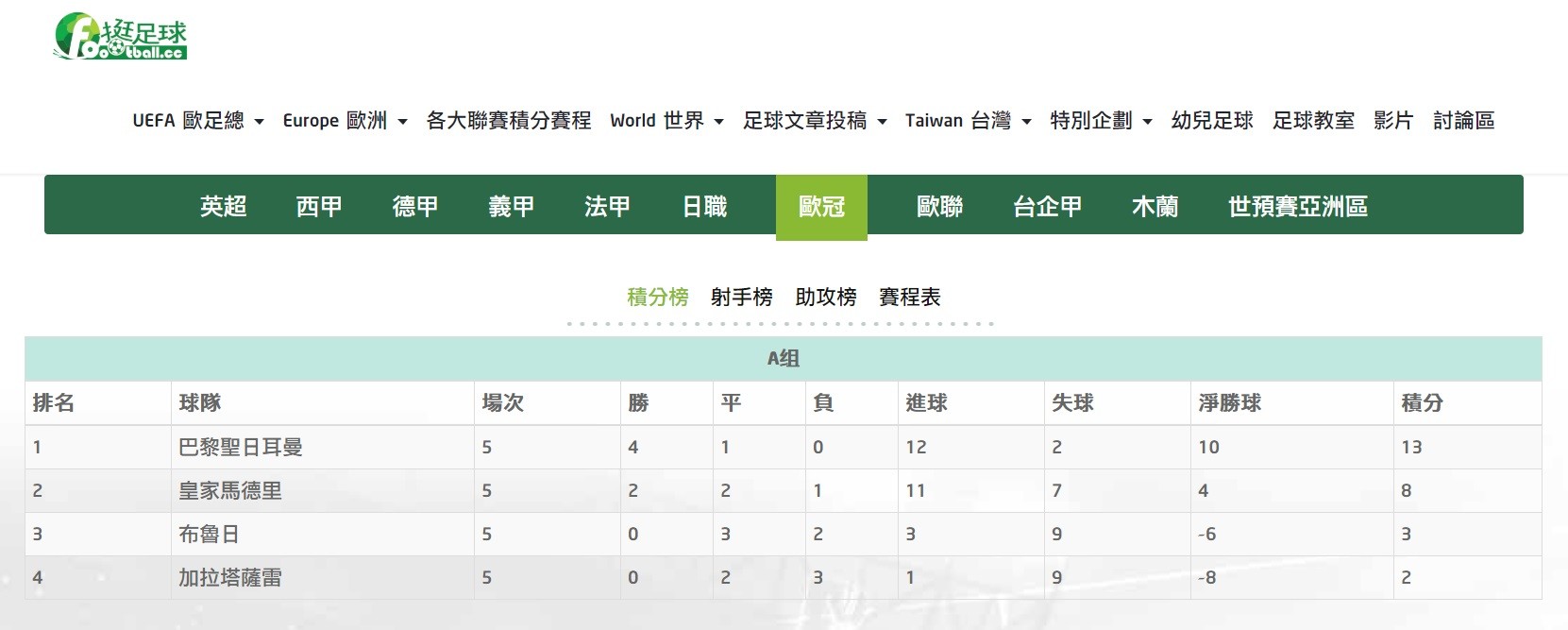
Task: Go to 幼兒足球 page
Action: click(x=1212, y=121)
